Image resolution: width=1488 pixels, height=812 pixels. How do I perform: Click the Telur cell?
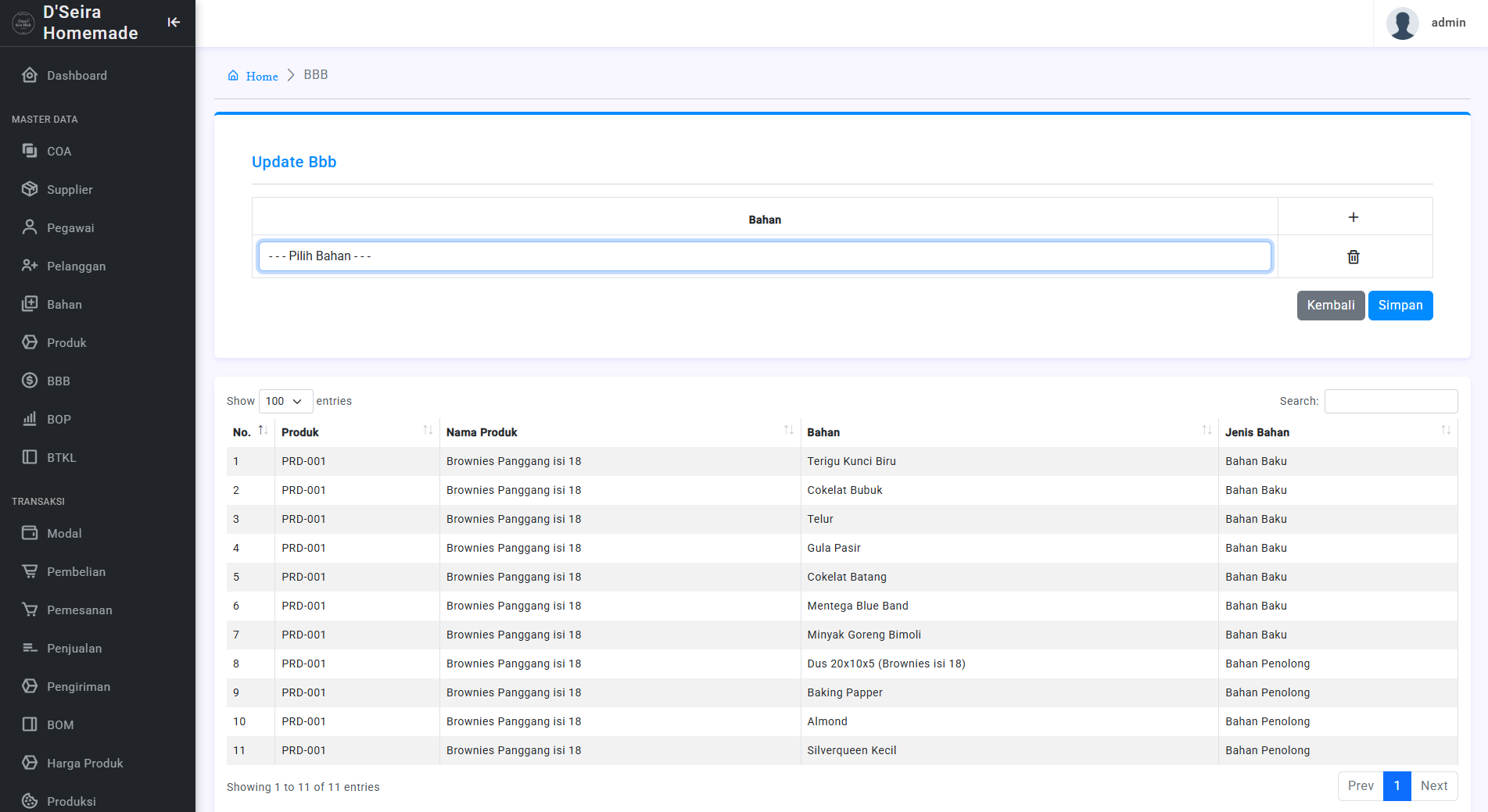tap(1009, 519)
